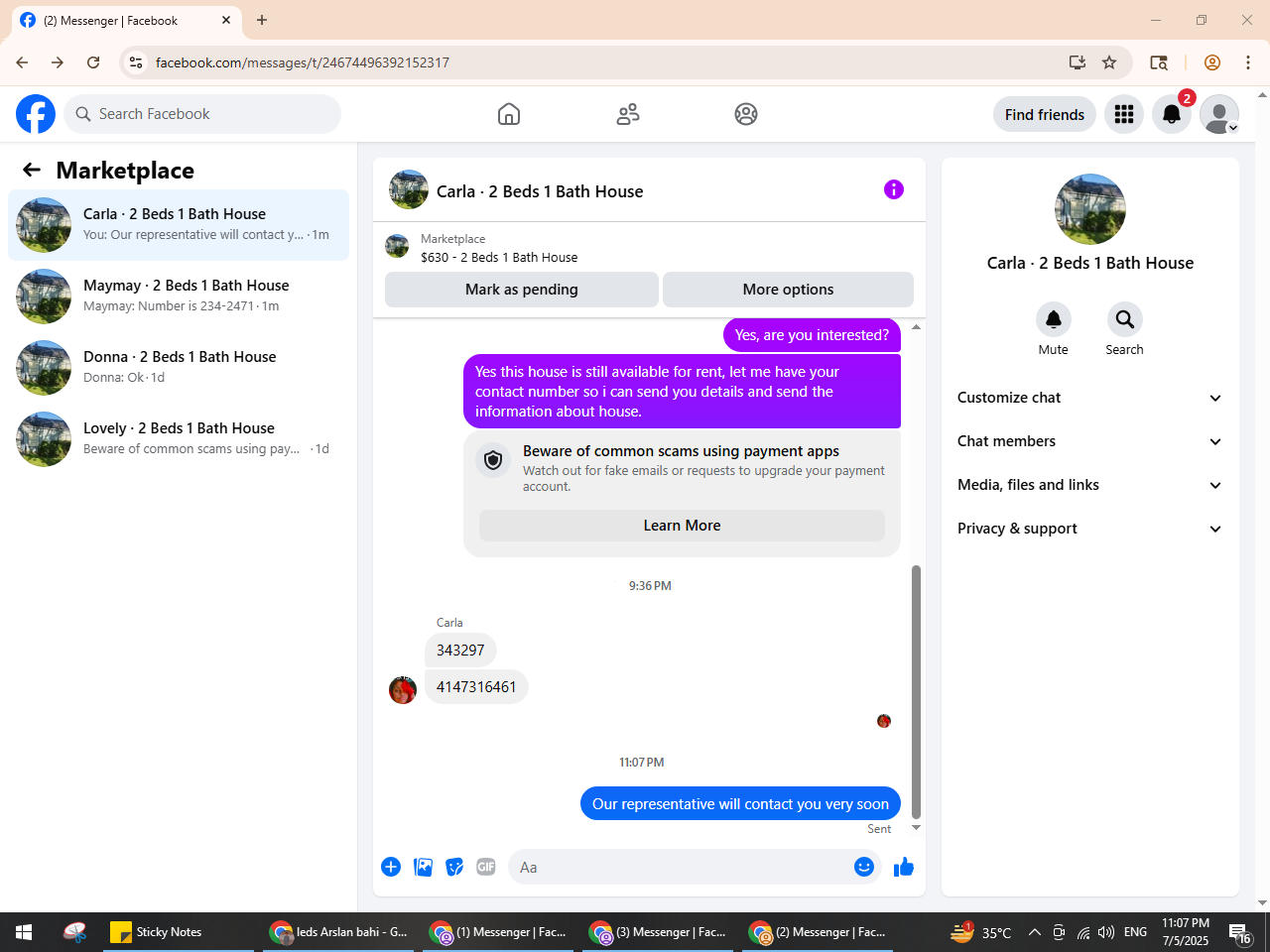
Task: Click Learn More on scam warning
Action: [x=682, y=526]
